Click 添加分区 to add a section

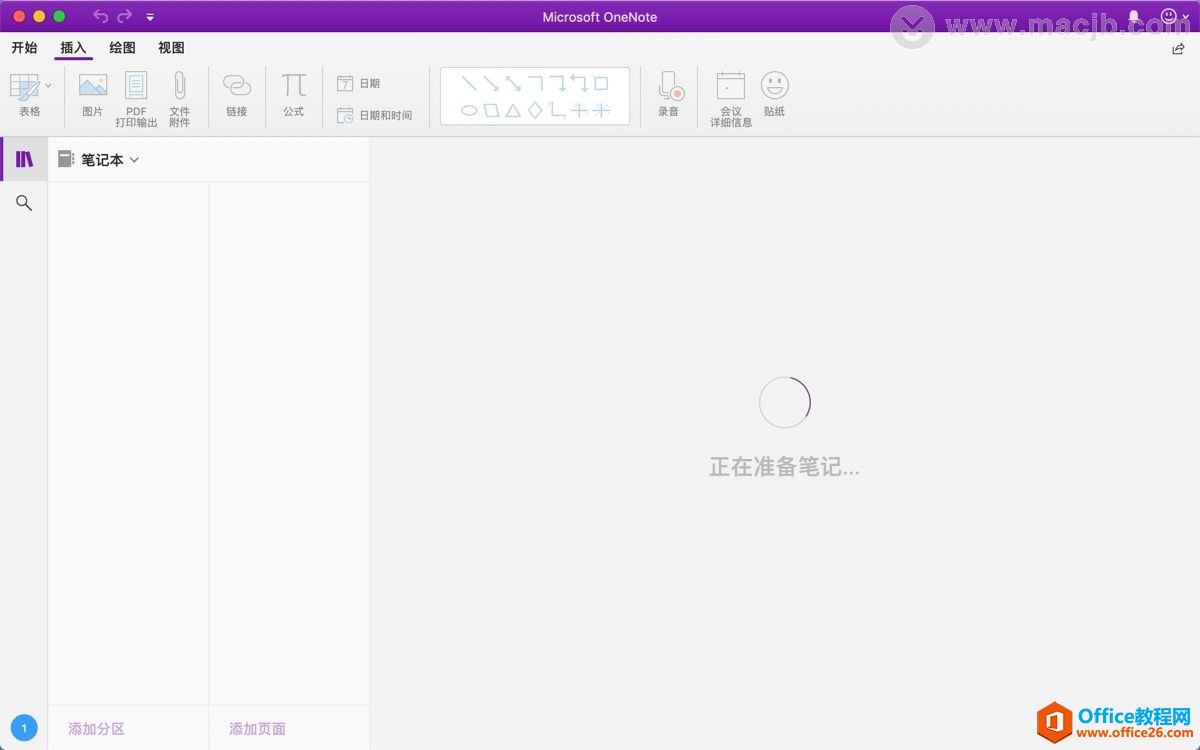pyautogui.click(x=94, y=729)
